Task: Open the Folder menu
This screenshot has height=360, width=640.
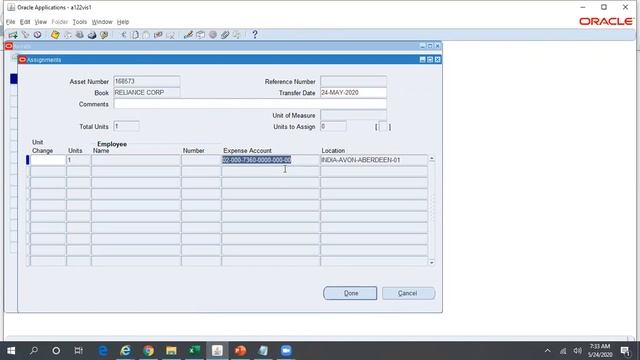Action: point(60,22)
